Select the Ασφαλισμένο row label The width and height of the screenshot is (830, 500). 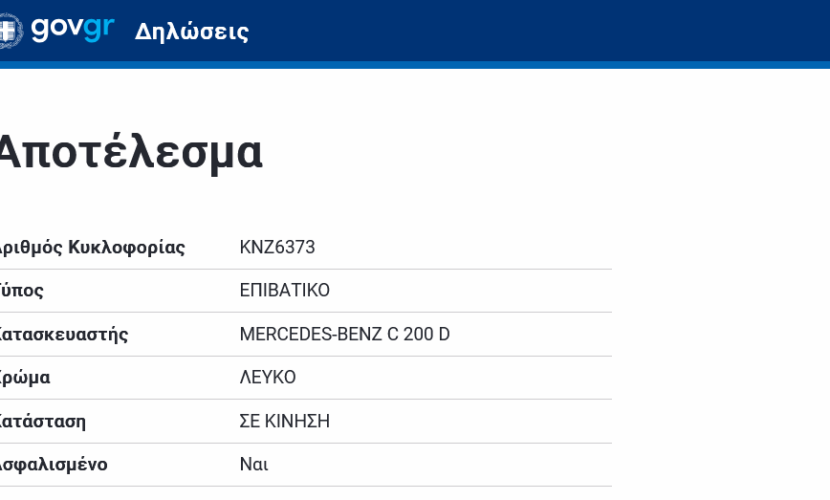tap(53, 465)
